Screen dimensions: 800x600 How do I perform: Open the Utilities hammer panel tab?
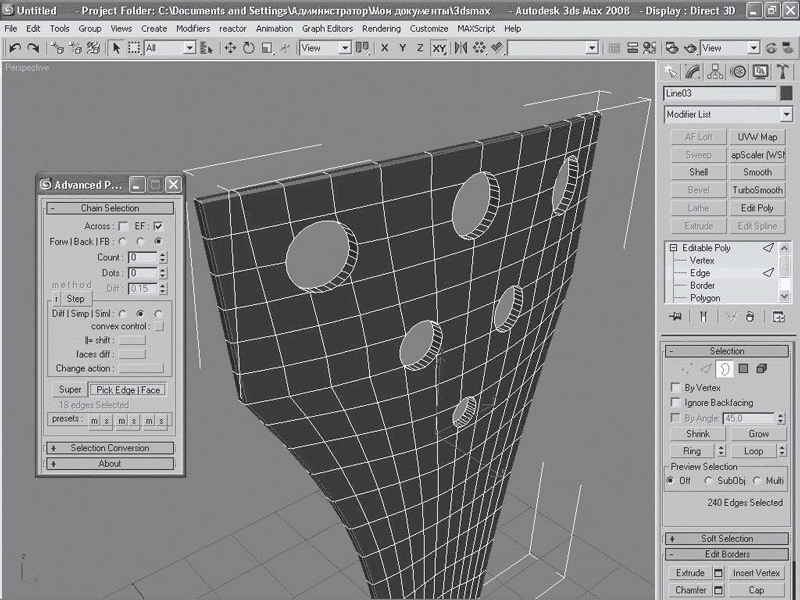(781, 72)
